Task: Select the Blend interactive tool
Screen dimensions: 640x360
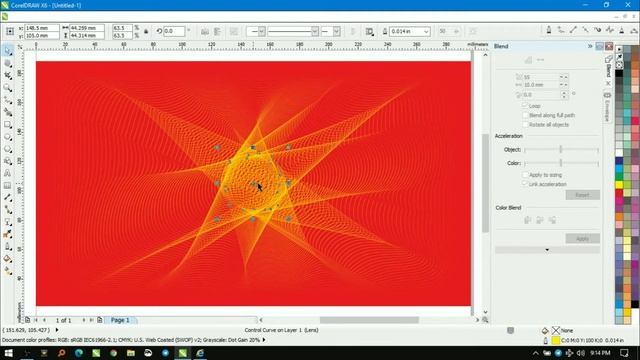Action: tap(8, 222)
